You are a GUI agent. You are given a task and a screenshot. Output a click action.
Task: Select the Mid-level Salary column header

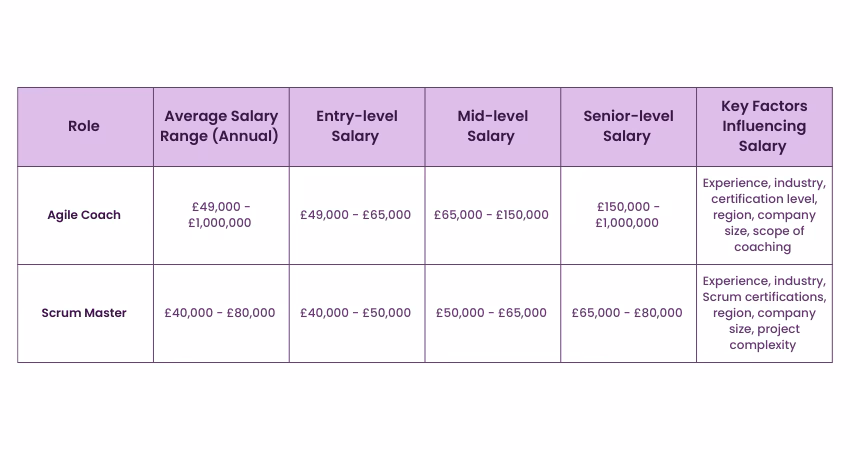pyautogui.click(x=491, y=126)
